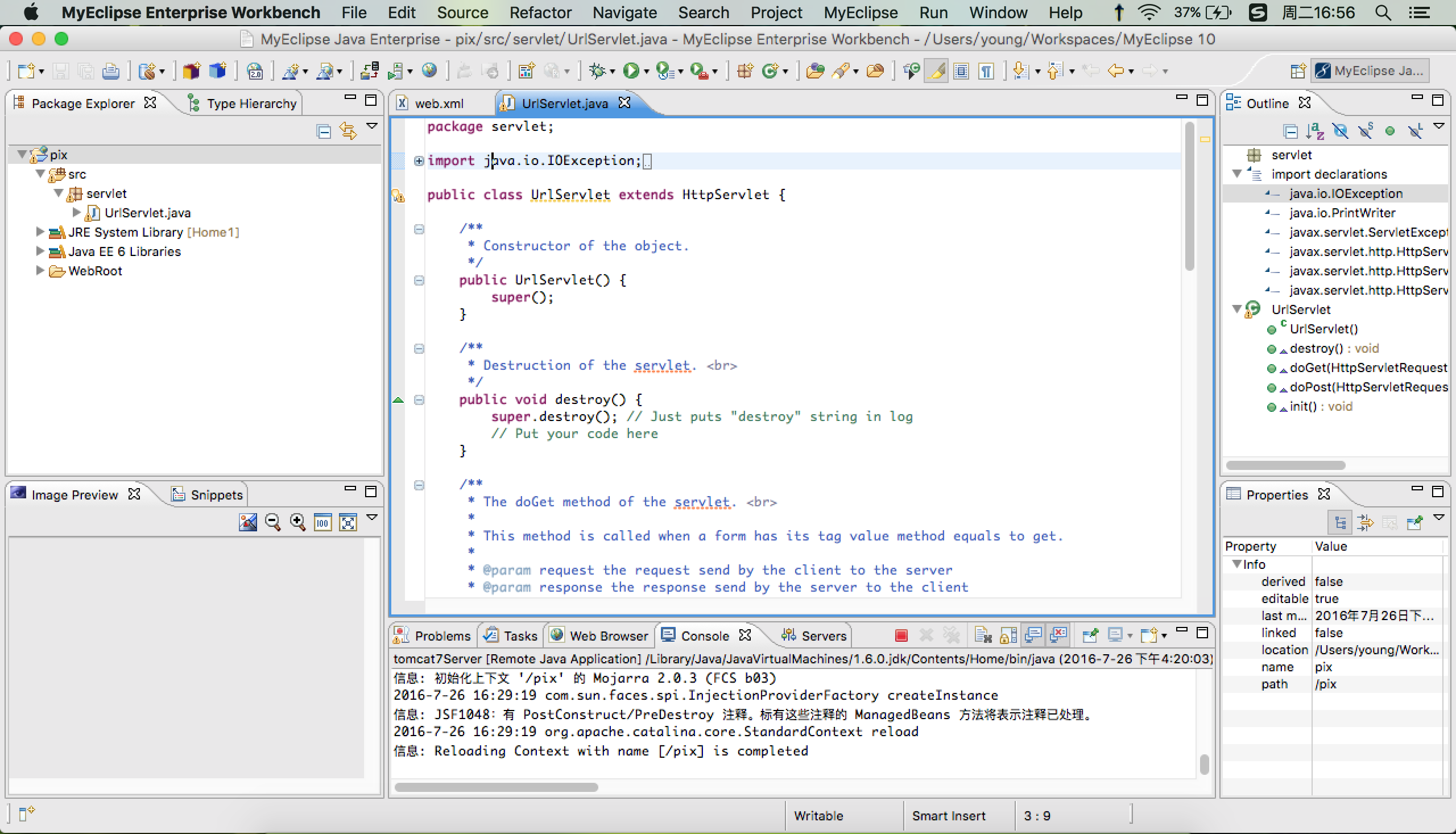Open the Run button dropdown arrow
The width and height of the screenshot is (1456, 834).
[x=647, y=72]
